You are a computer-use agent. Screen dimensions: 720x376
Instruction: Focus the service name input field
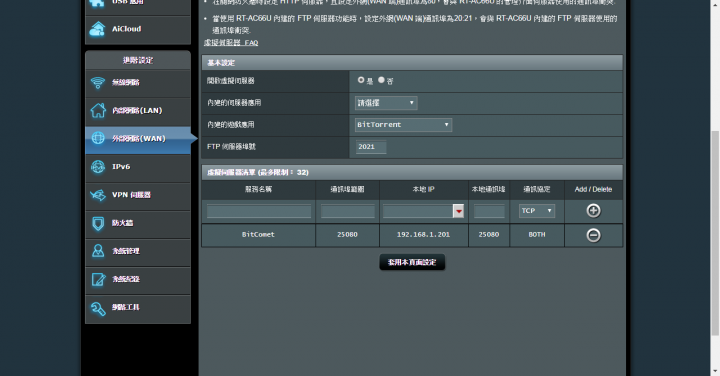pyautogui.click(x=259, y=211)
